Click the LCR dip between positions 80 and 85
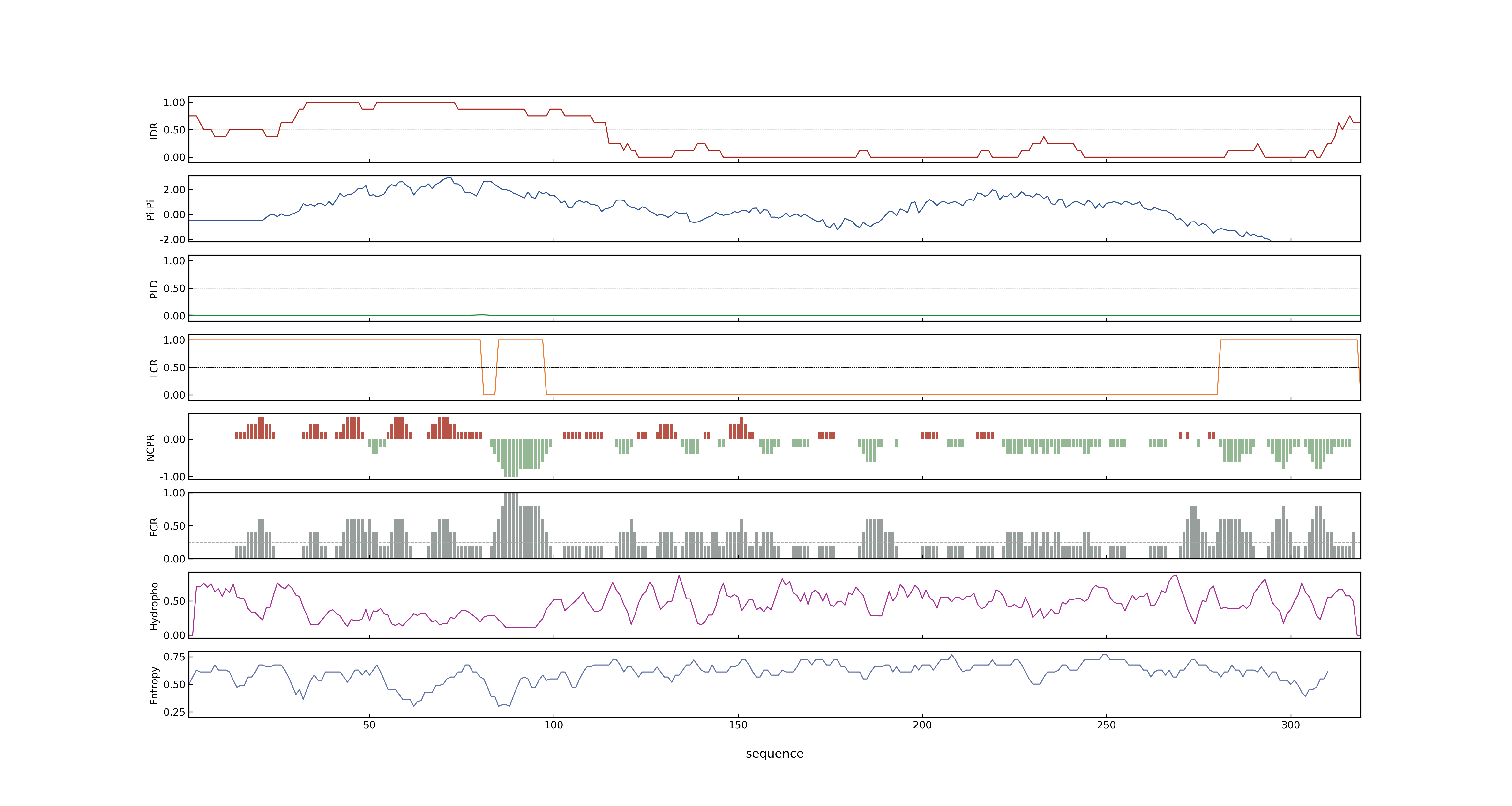 click(489, 367)
